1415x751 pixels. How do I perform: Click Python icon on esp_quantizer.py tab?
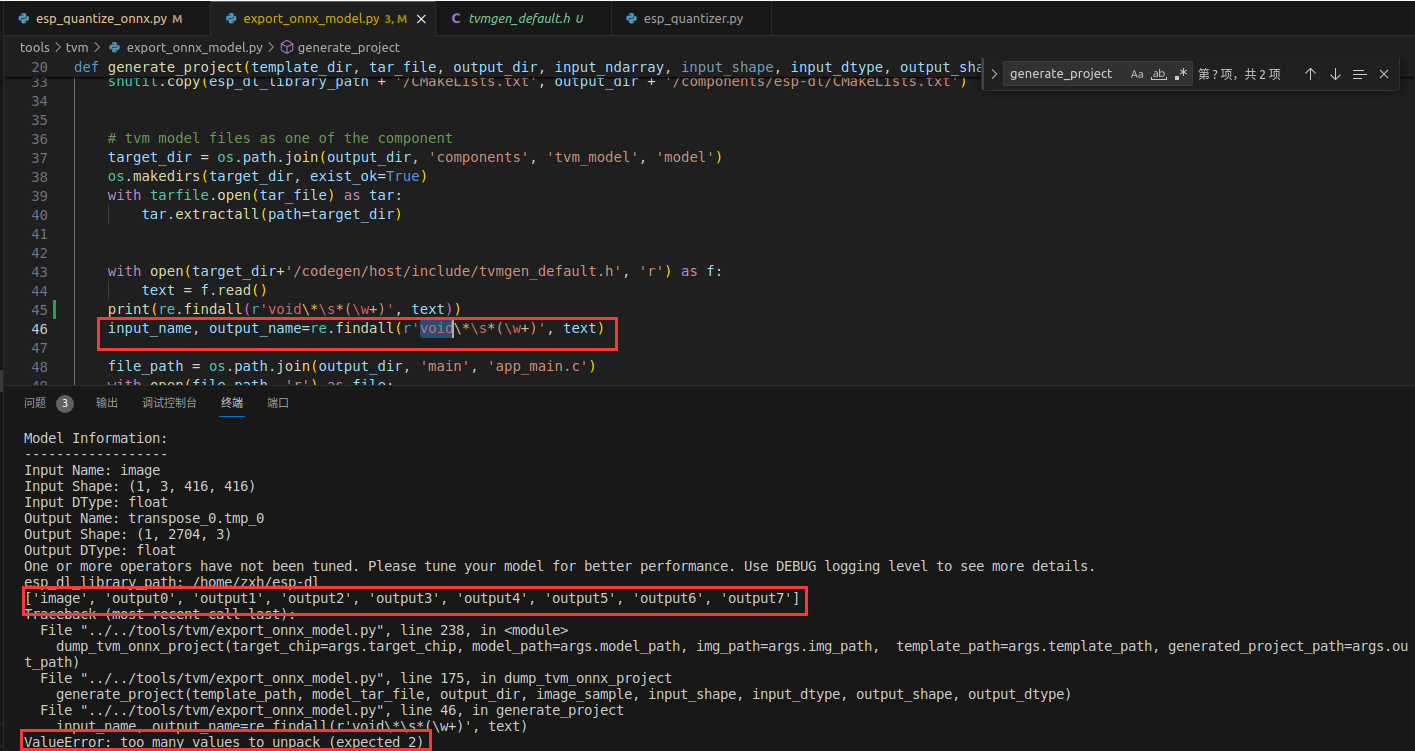point(632,18)
